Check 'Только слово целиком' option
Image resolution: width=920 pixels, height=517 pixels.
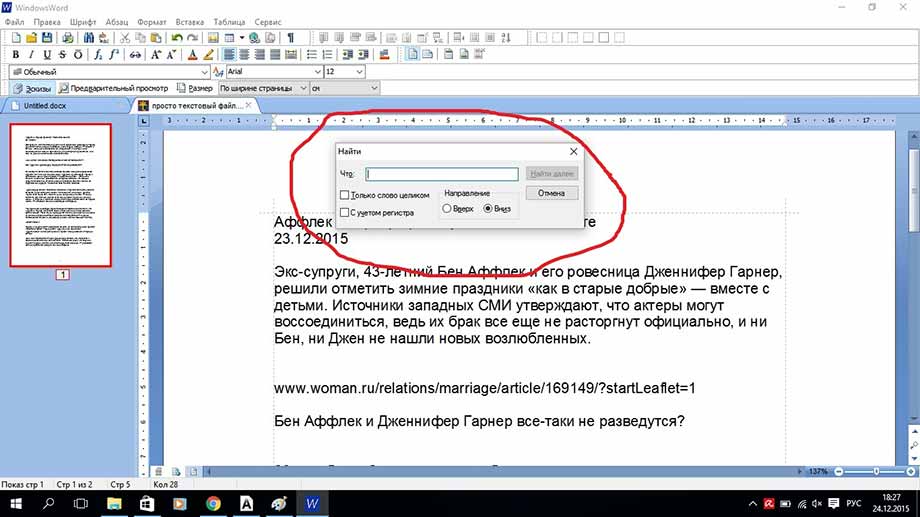pyautogui.click(x=344, y=195)
